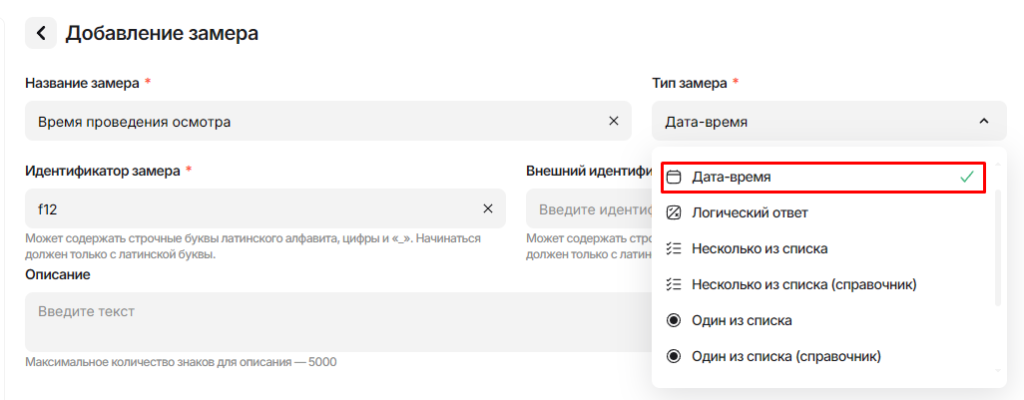1024x400 pixels.
Task: Click the Внешний идентификатор input field
Action: coord(589,208)
